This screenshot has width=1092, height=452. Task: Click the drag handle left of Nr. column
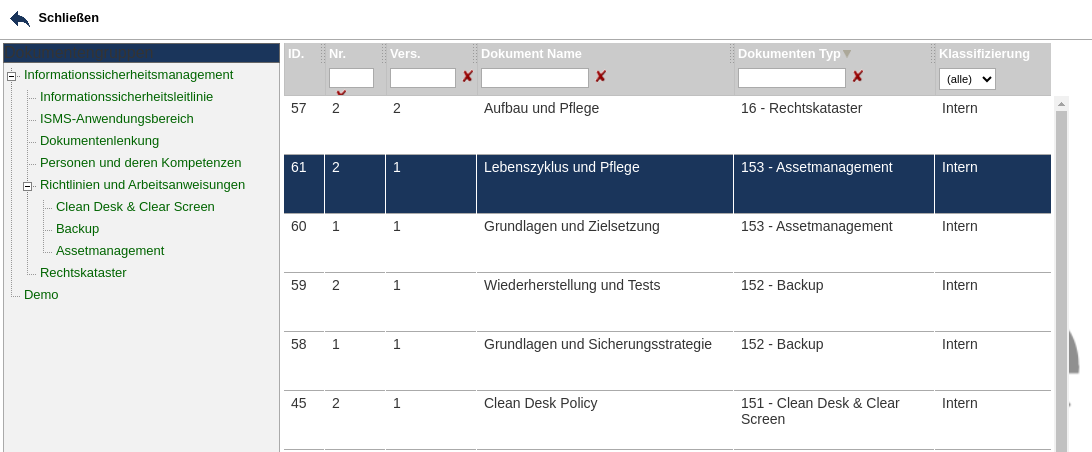(x=324, y=54)
